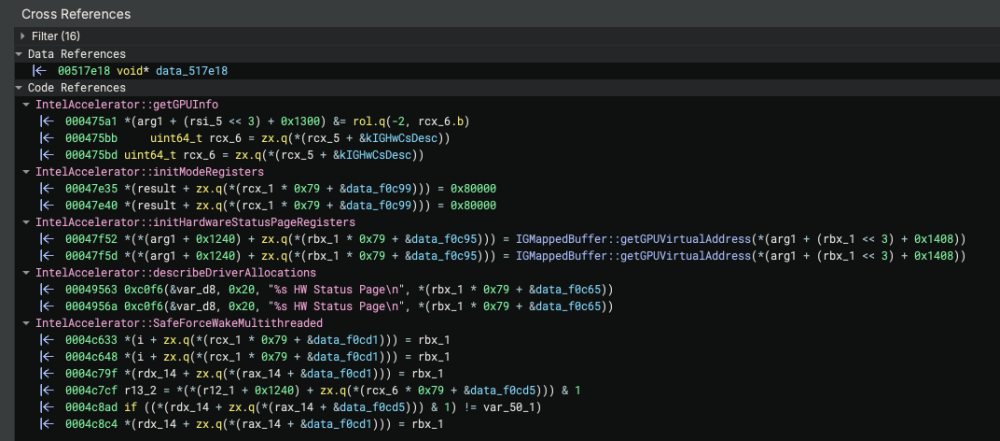Click reference arrow icon beside 0004c8ad

coord(45,407)
